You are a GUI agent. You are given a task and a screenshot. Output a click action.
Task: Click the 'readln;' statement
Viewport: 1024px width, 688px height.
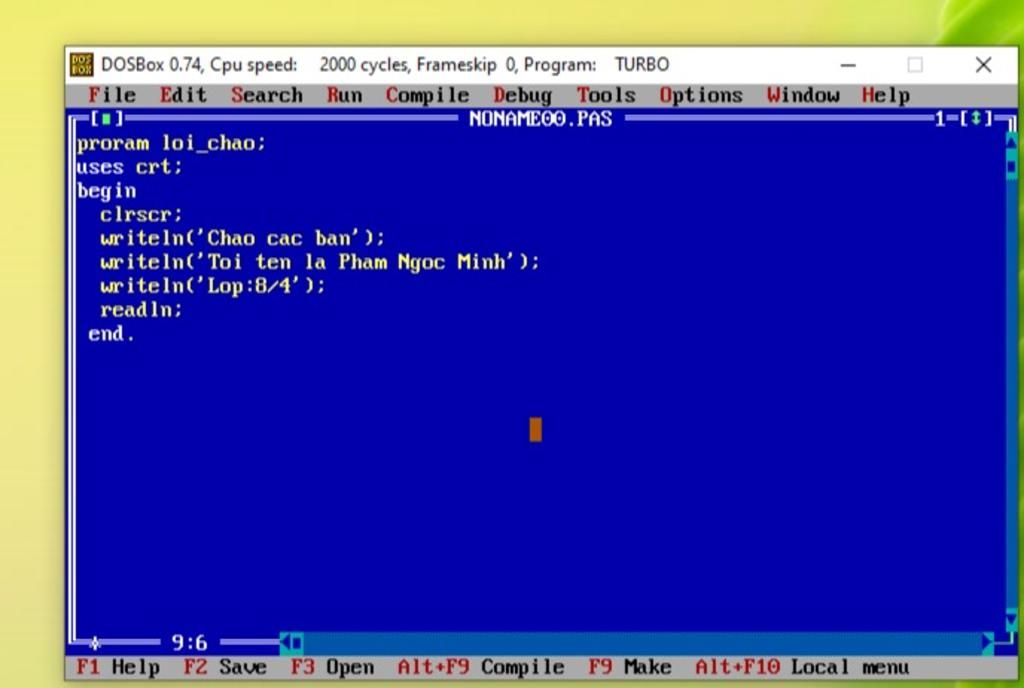pyautogui.click(x=142, y=309)
